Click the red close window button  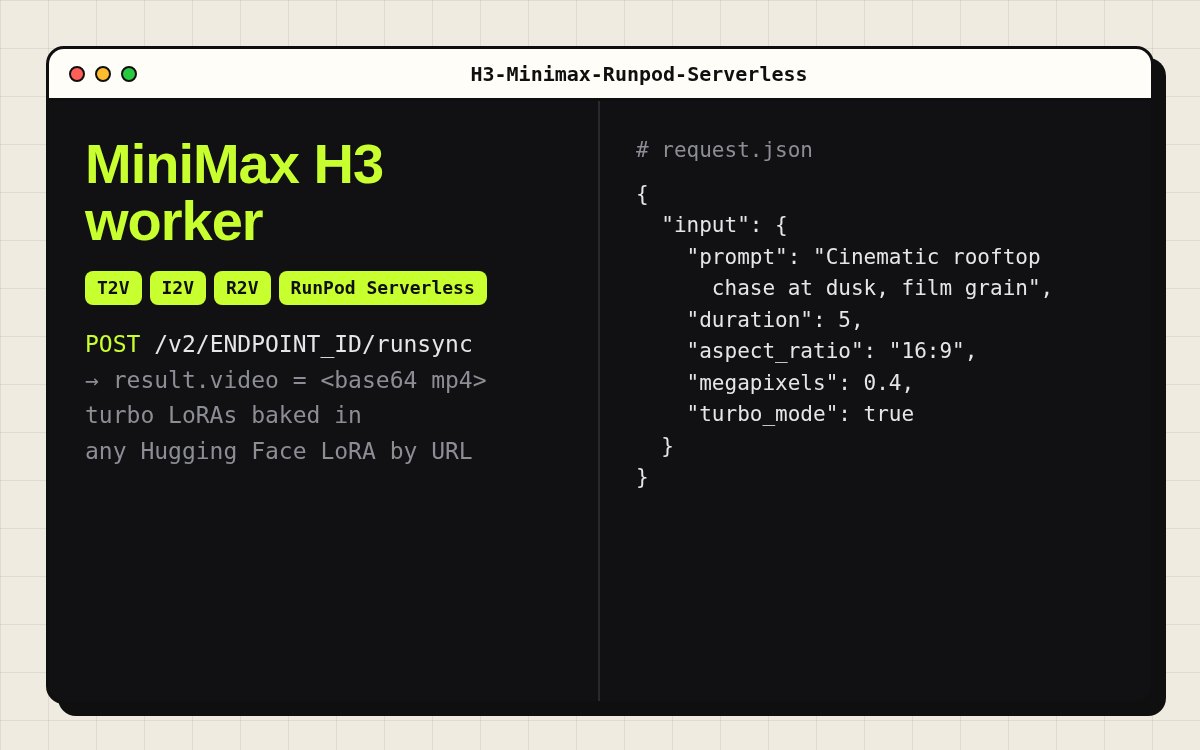[77, 74]
